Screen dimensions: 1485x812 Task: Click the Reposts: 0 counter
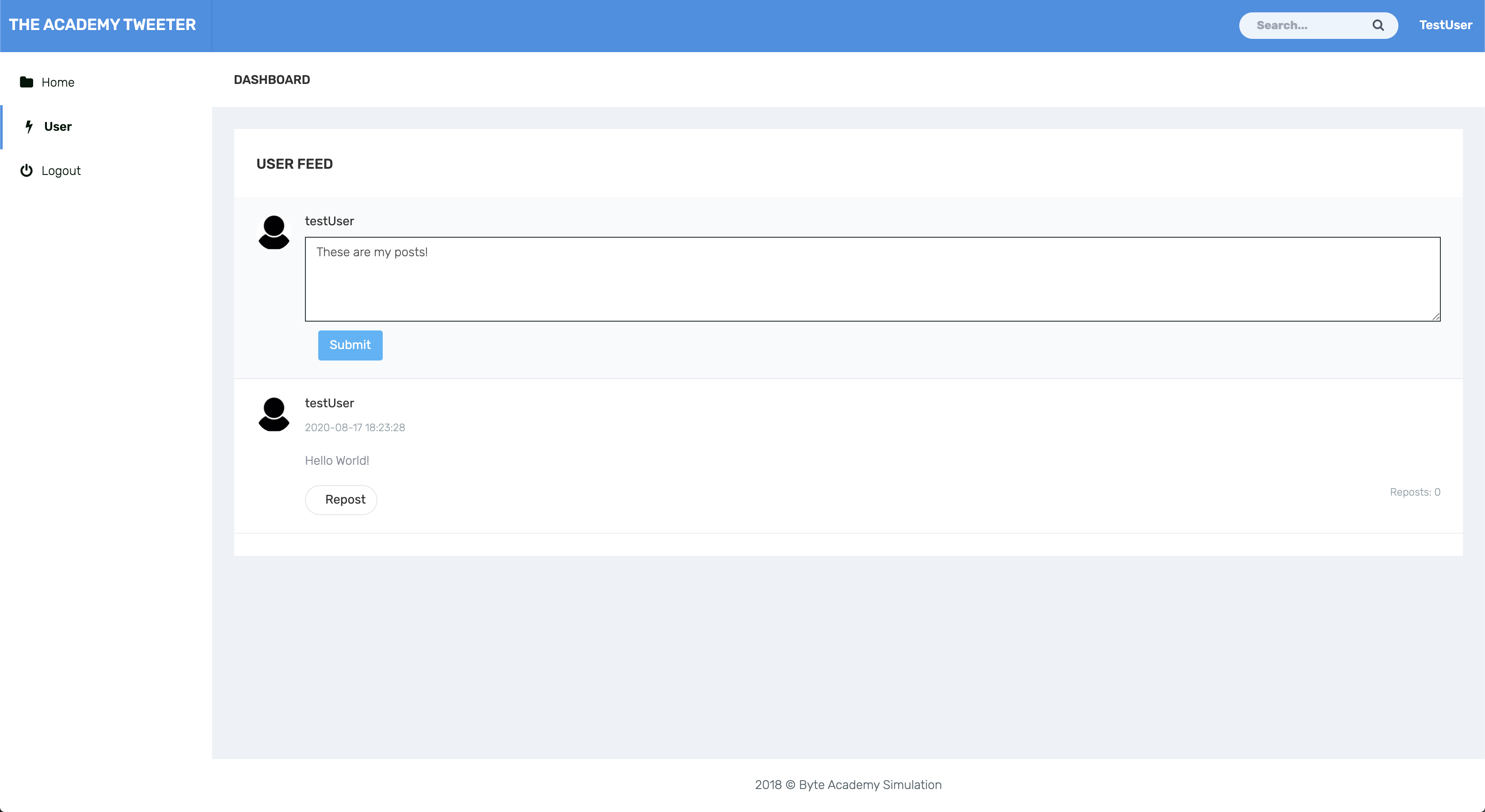[1415, 492]
